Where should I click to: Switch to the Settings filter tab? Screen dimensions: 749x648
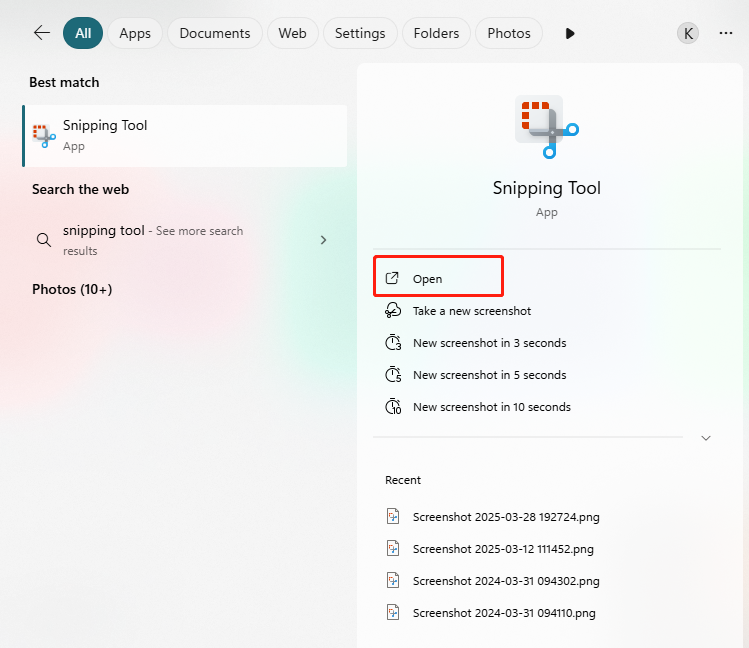tap(360, 33)
